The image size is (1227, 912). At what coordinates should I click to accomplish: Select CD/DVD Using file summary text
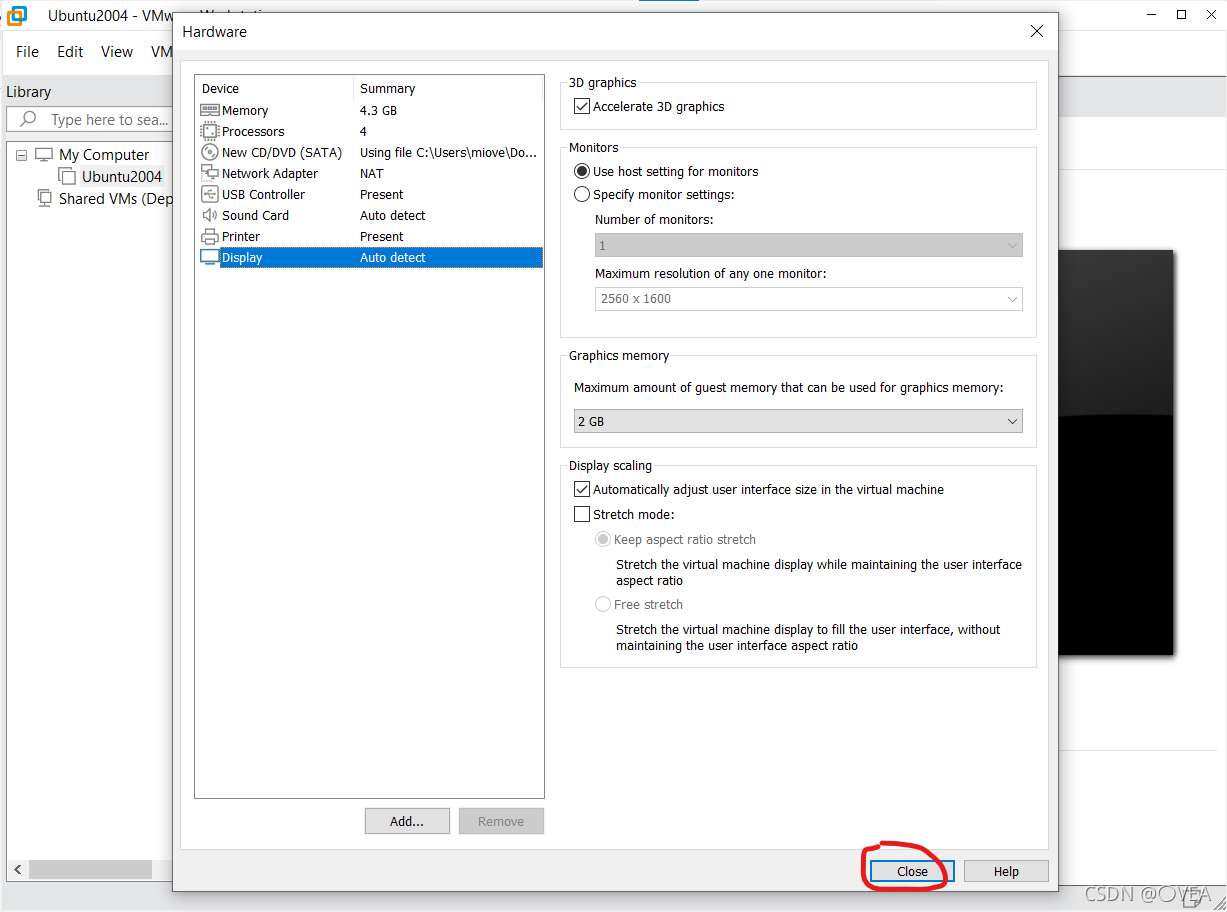(450, 152)
